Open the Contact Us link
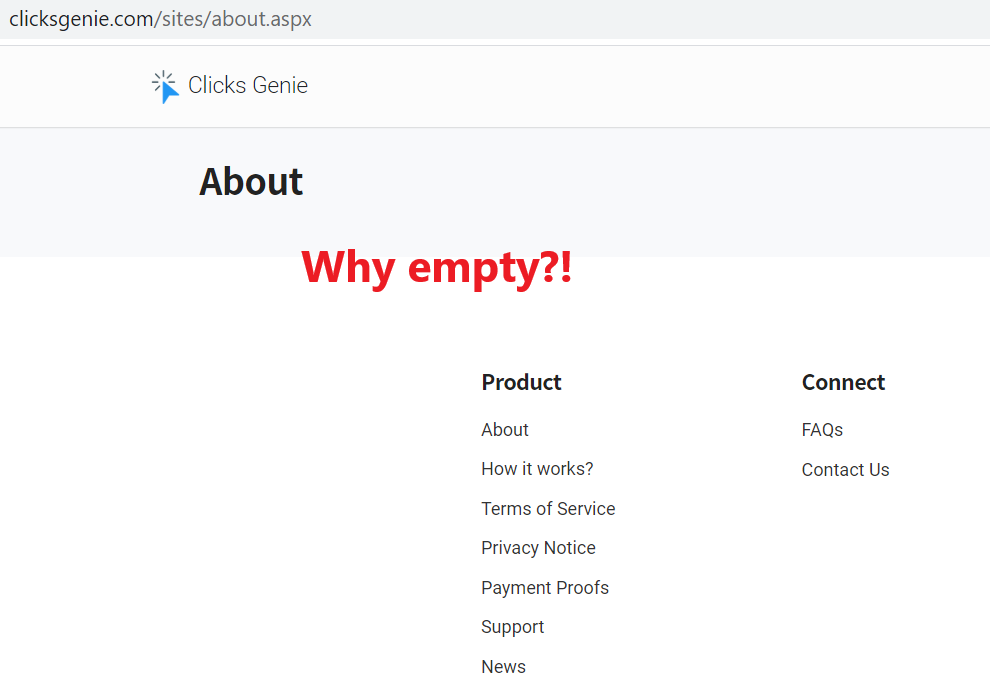Image resolution: width=990 pixels, height=690 pixels. 845,470
